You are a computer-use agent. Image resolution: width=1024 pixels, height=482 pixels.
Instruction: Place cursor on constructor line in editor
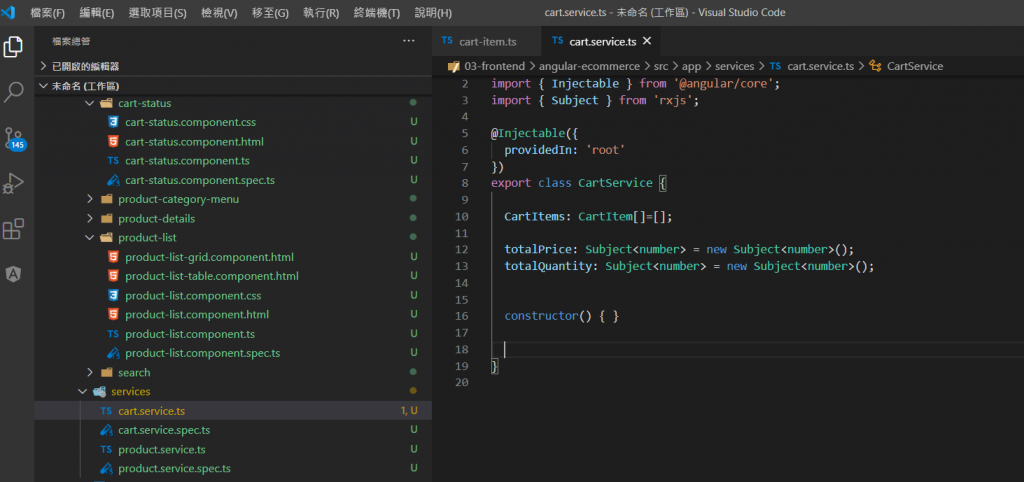(561, 316)
